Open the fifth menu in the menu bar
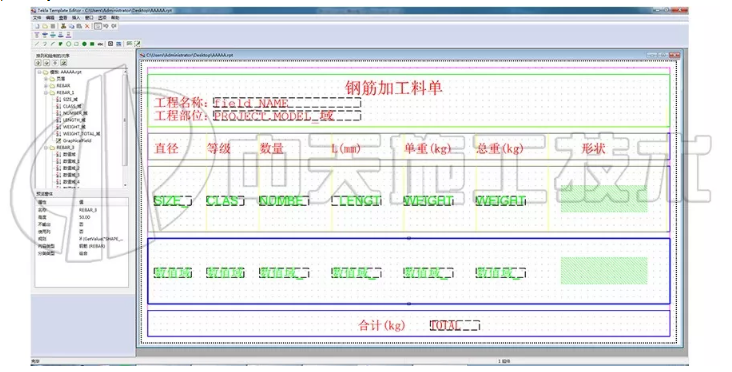The width and height of the screenshot is (732, 372). pos(89,18)
